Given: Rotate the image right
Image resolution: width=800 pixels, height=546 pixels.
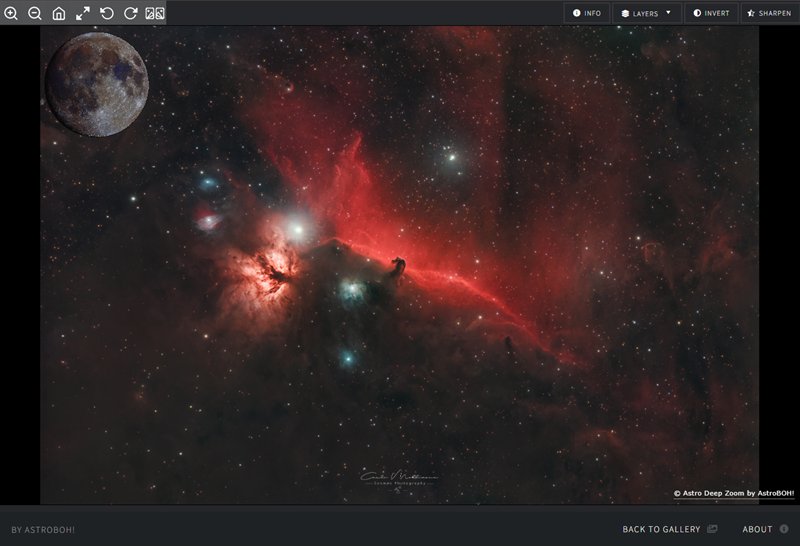Looking at the screenshot, I should pyautogui.click(x=131, y=13).
